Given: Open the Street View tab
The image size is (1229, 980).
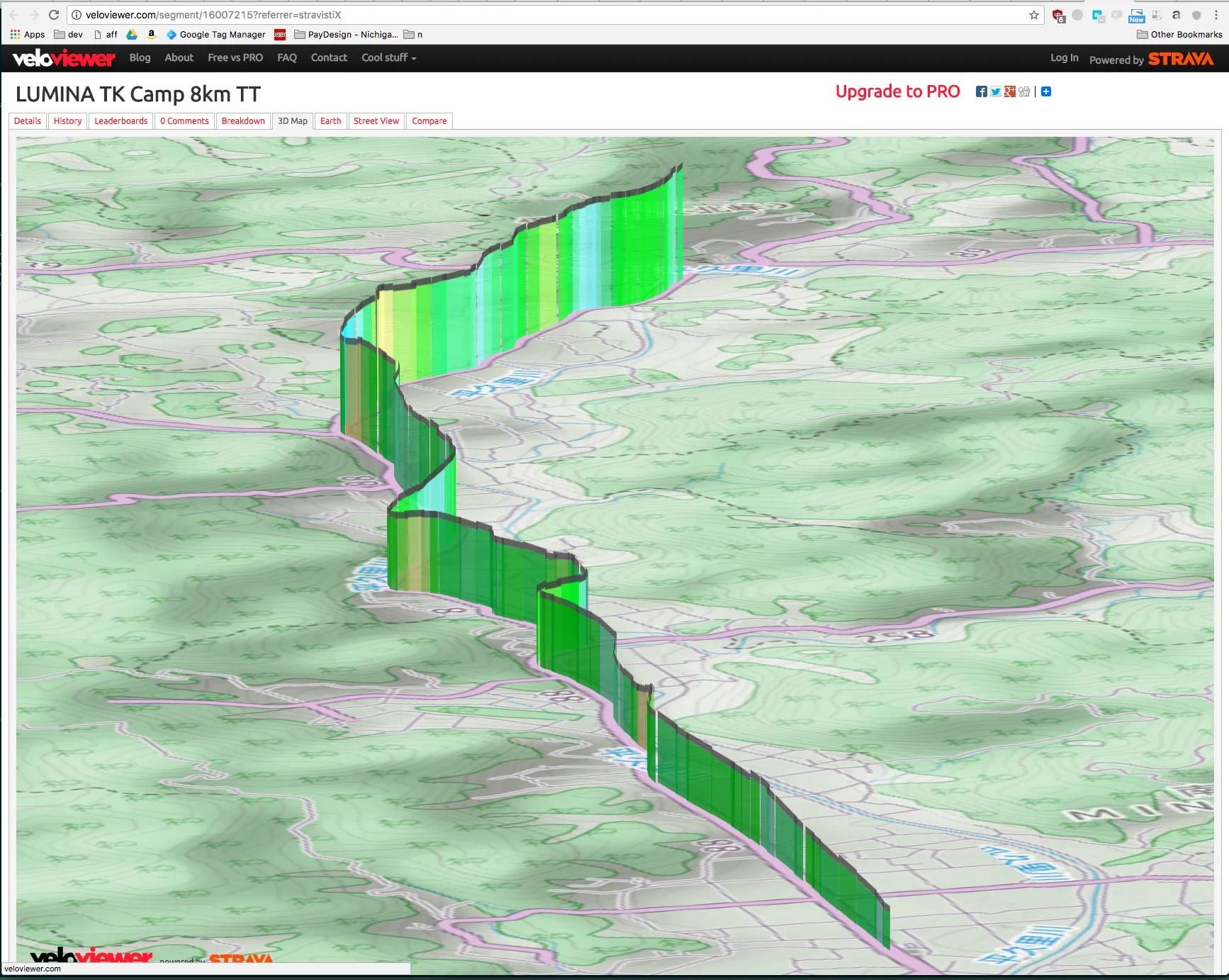Looking at the screenshot, I should (376, 121).
